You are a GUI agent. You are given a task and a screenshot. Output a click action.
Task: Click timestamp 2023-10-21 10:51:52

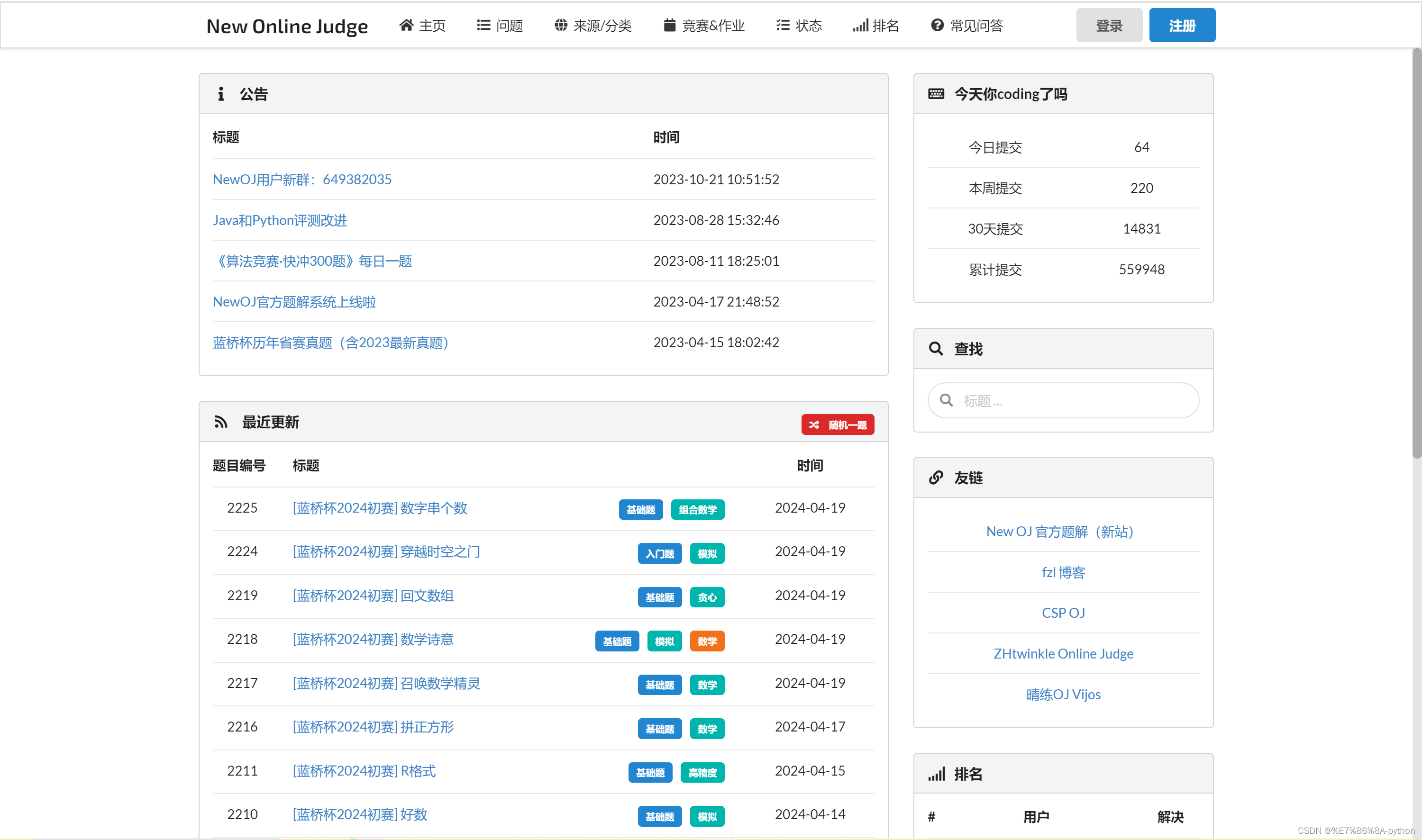(x=716, y=180)
